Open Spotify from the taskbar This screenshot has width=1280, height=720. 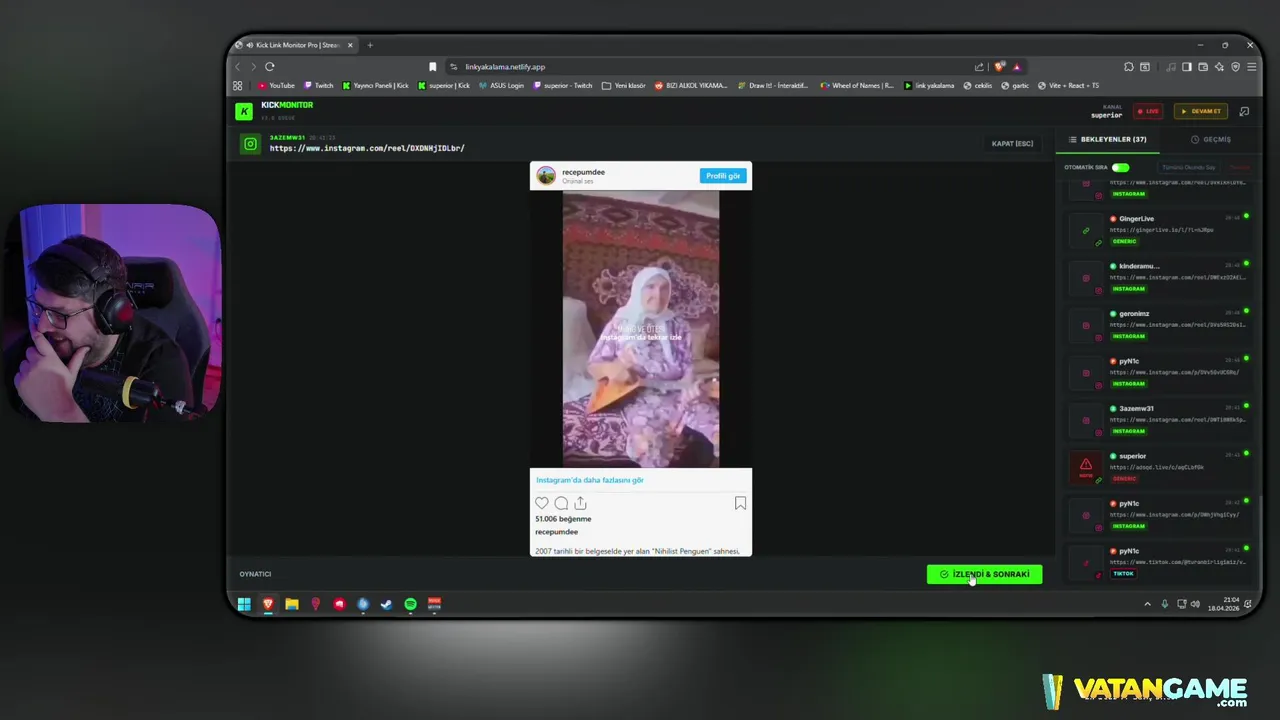click(x=411, y=604)
